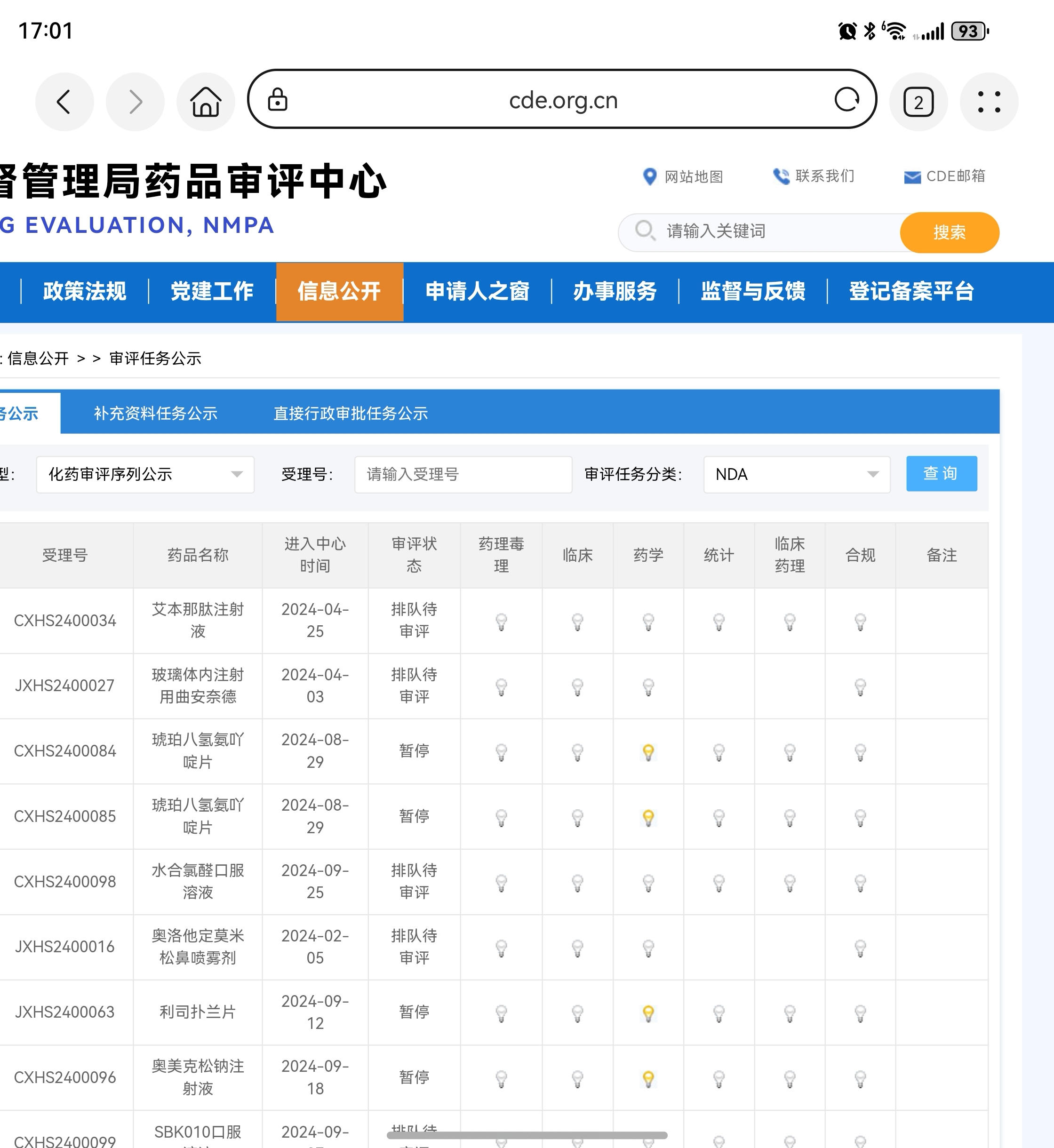1054x1148 pixels.
Task: Select the date 2024-02-05
Action: (x=315, y=947)
